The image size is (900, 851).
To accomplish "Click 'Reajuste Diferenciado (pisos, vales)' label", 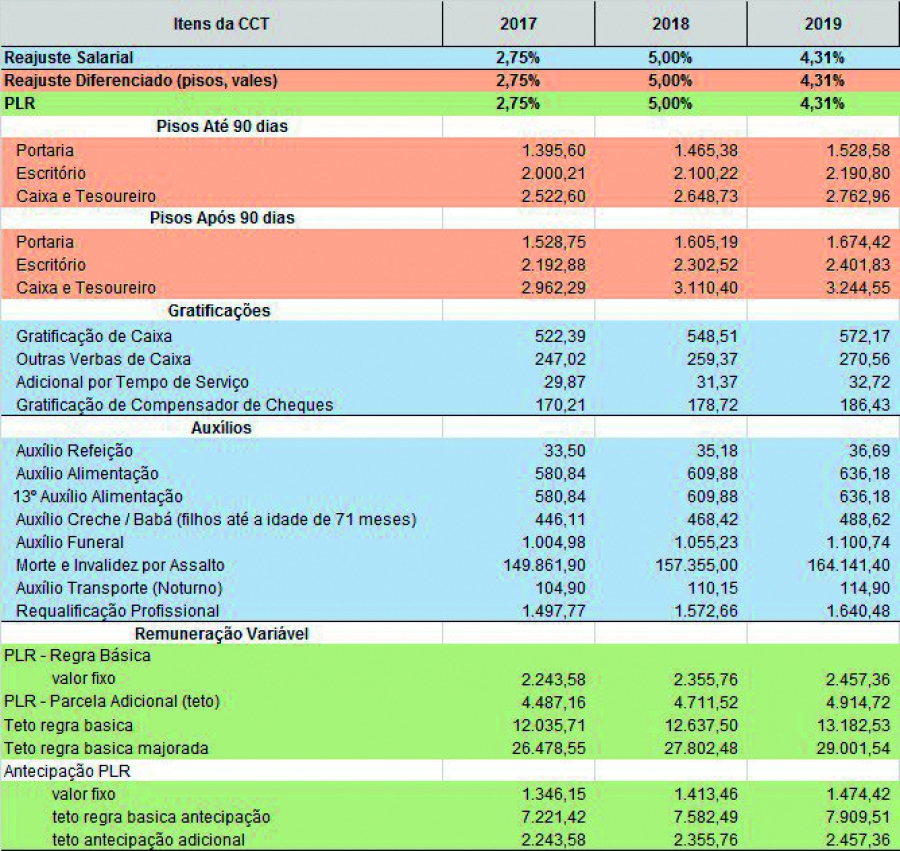I will click(141, 80).
